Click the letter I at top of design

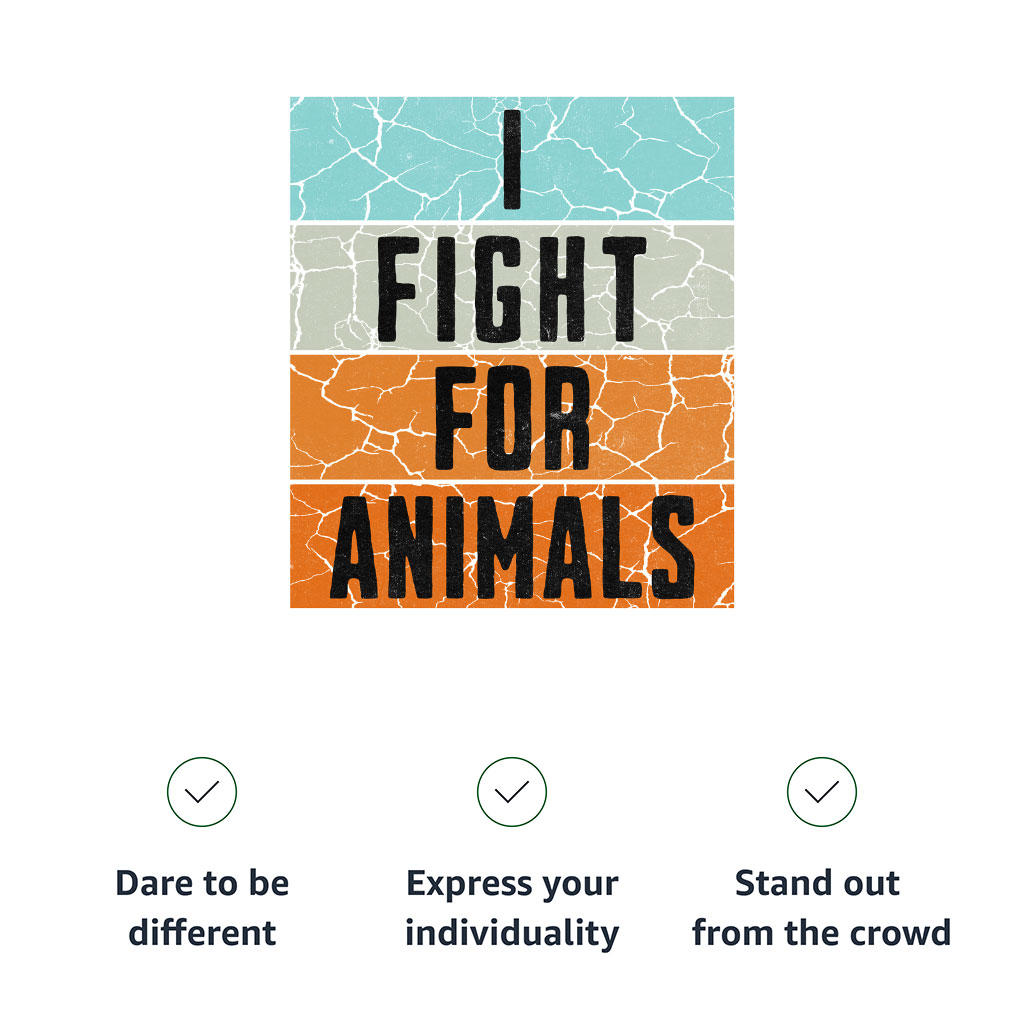click(511, 159)
